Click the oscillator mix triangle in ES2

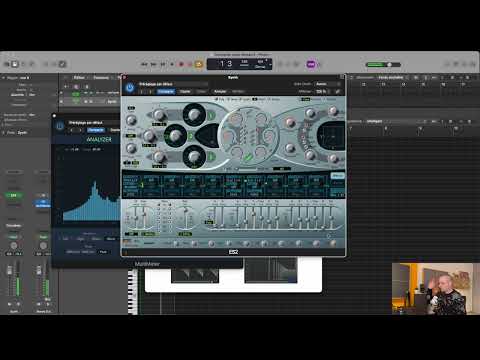(x=207, y=136)
